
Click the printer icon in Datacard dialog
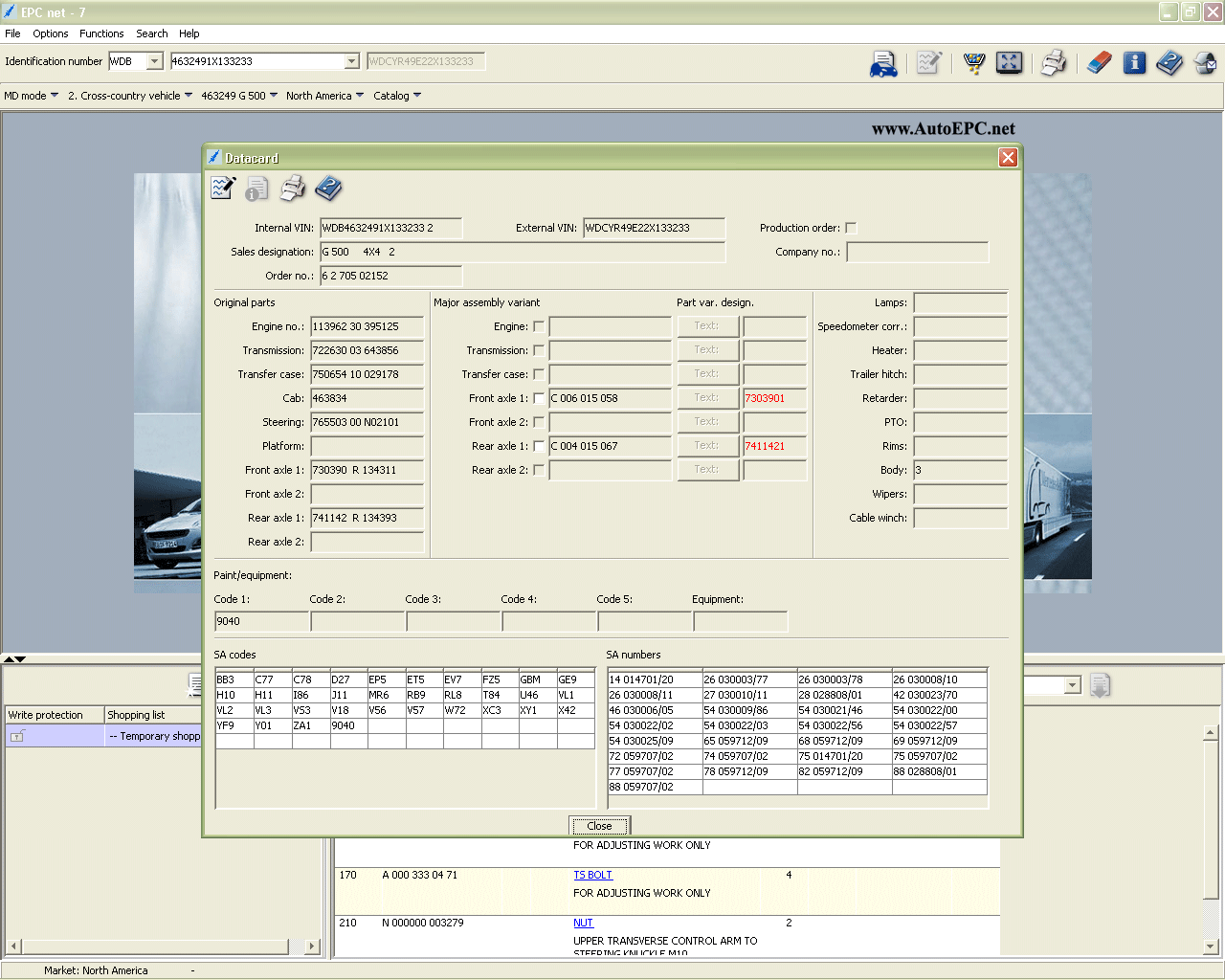[293, 189]
